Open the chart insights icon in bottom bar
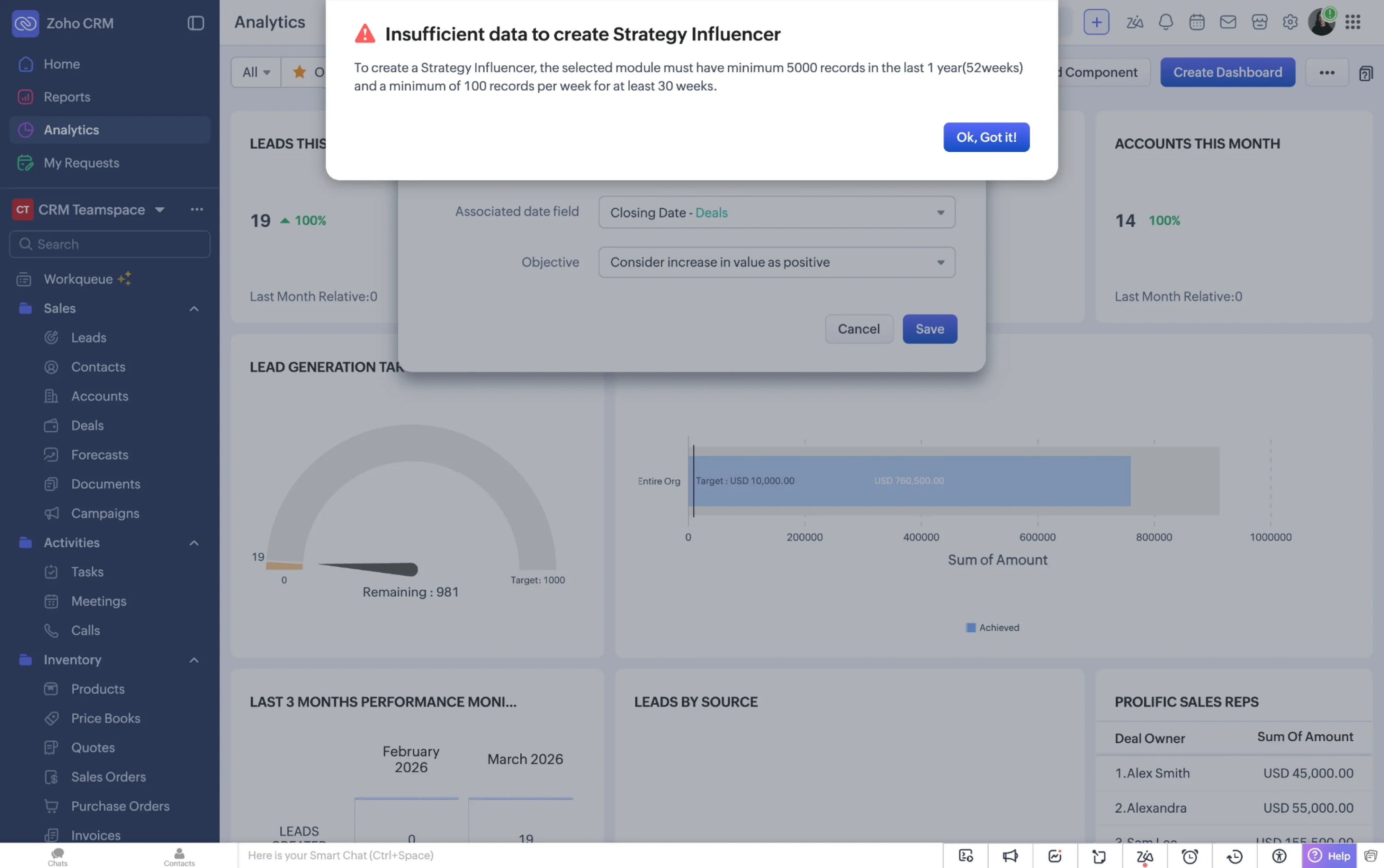Image resolution: width=1384 pixels, height=868 pixels. (1055, 856)
